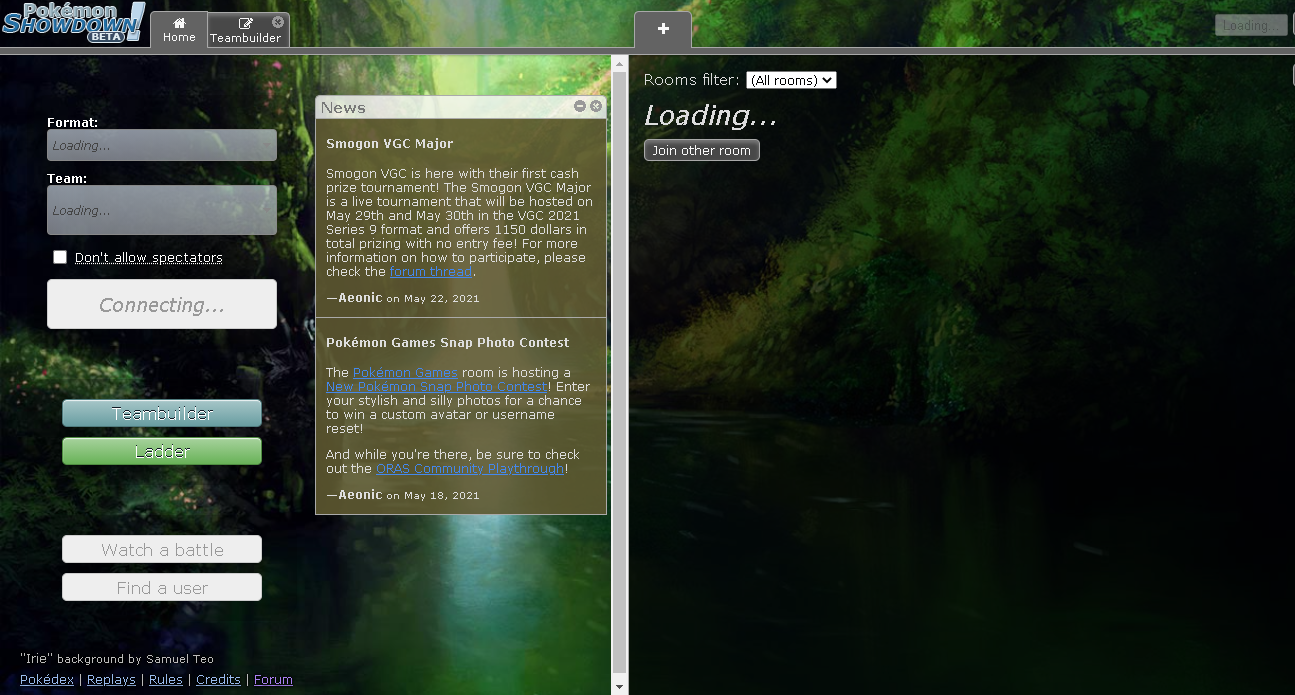This screenshot has width=1295, height=695.
Task: Minimize the News panel
Action: [580, 106]
